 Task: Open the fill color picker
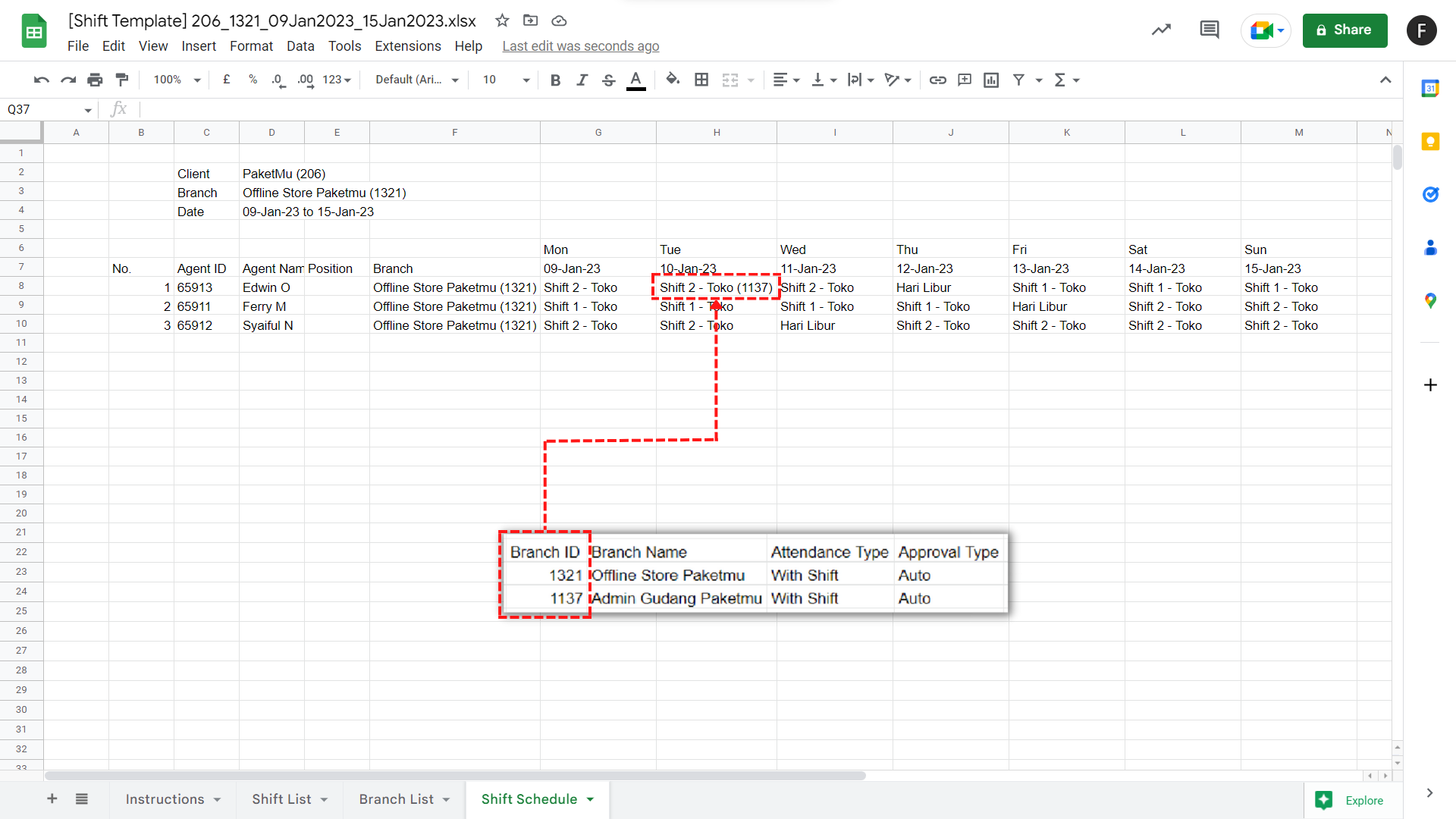click(673, 80)
